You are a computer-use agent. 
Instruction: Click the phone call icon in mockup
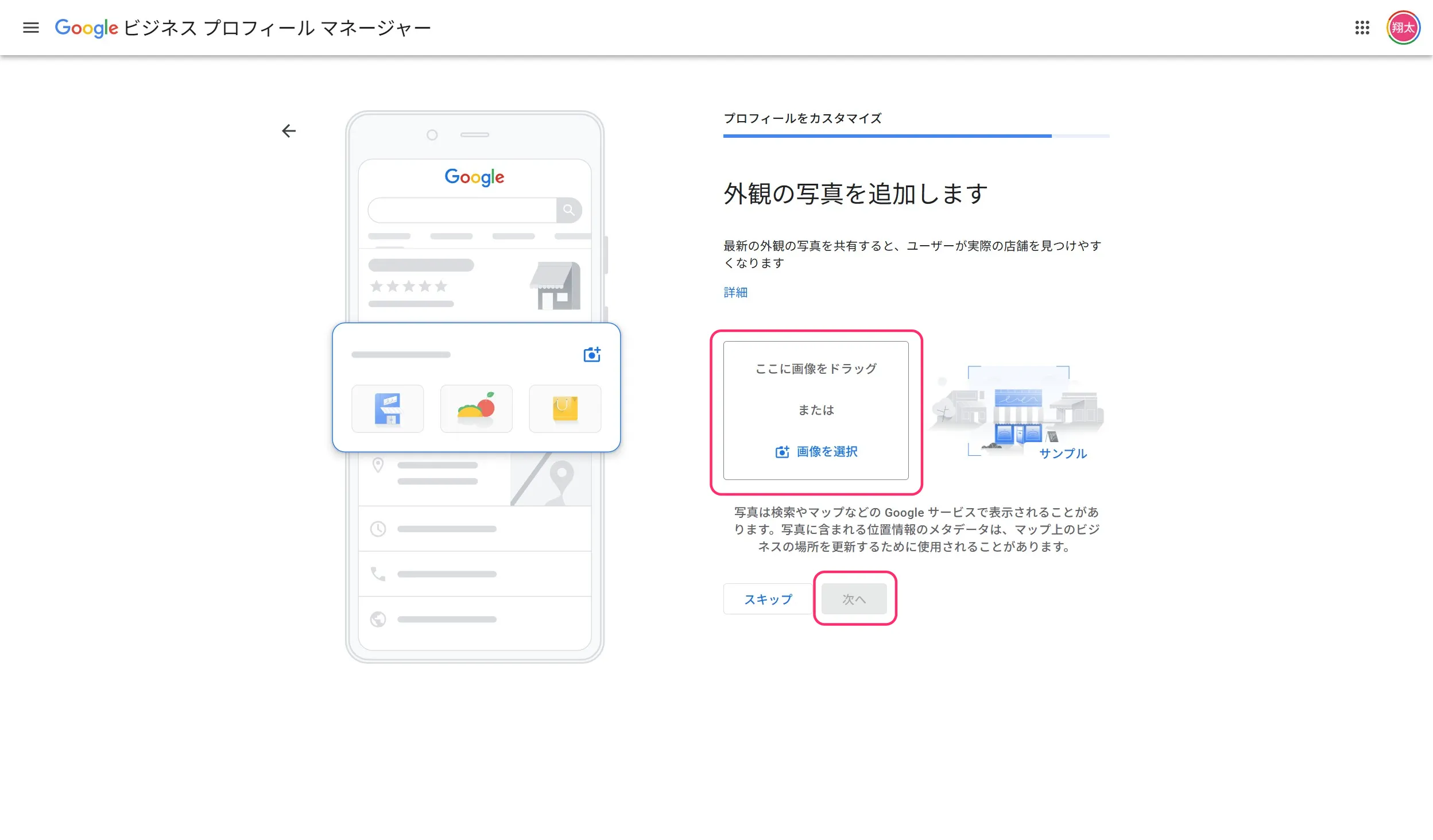point(378,574)
